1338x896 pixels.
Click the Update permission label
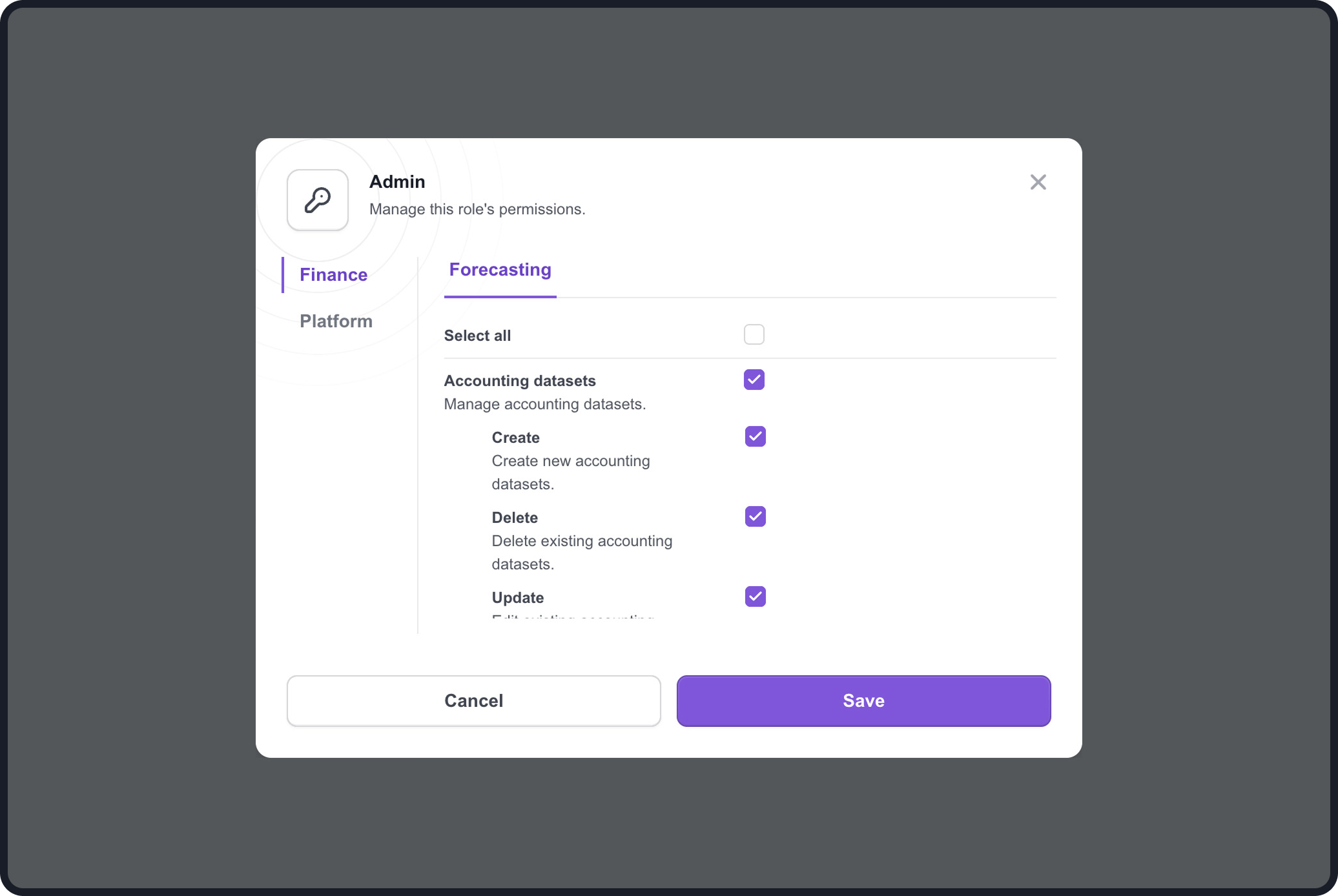518,598
